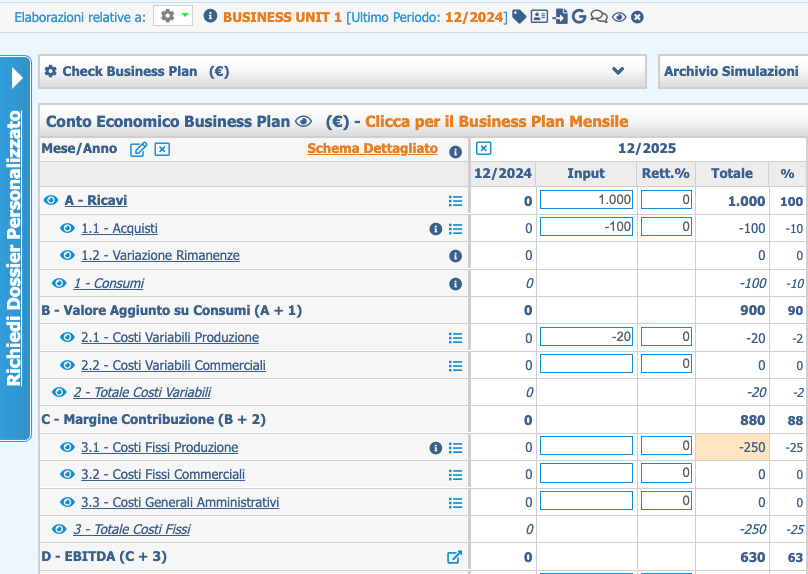Screen dimensions: 808x574
Task: Toggle eye icon for 1 - Consumi
Action: (x=59, y=283)
